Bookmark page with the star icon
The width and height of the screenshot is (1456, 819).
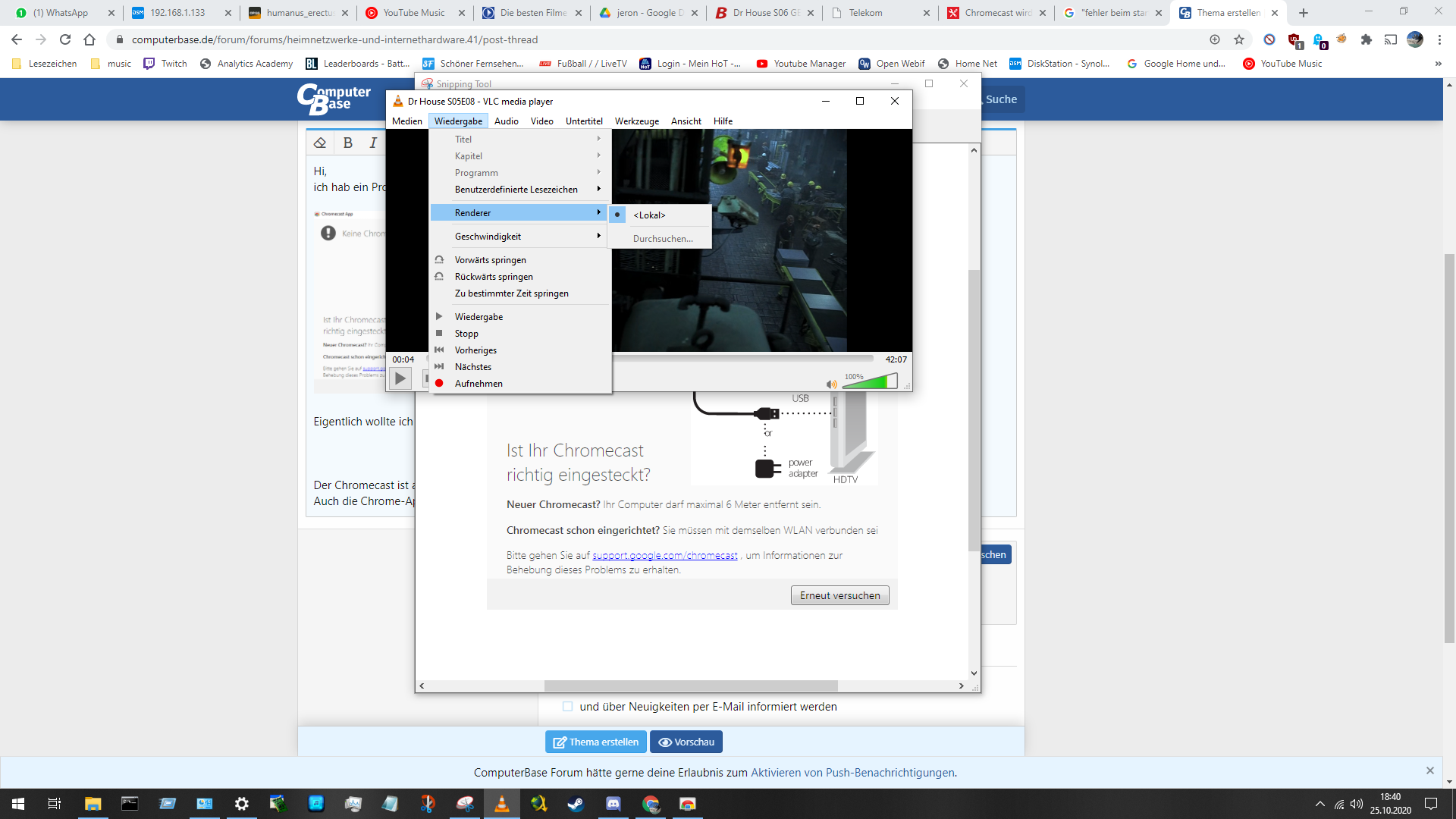[1239, 39]
